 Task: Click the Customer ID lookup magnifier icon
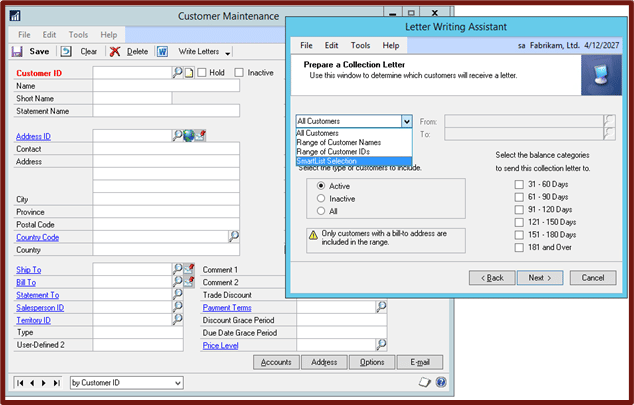178,73
